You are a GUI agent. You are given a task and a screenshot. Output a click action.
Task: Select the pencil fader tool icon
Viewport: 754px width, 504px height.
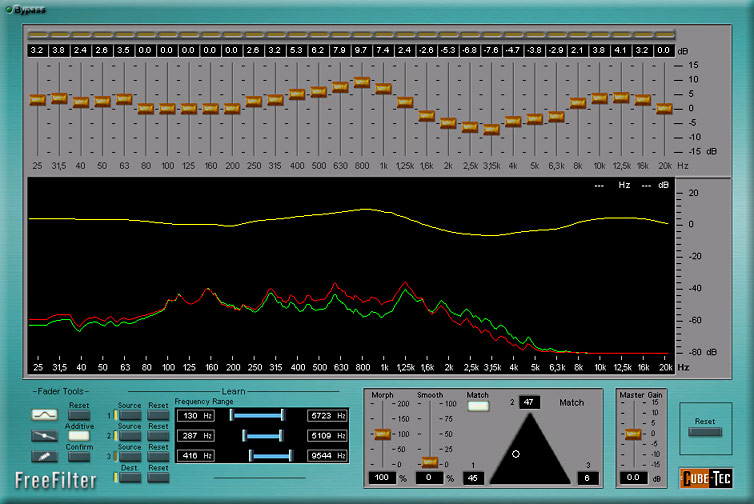click(x=43, y=456)
